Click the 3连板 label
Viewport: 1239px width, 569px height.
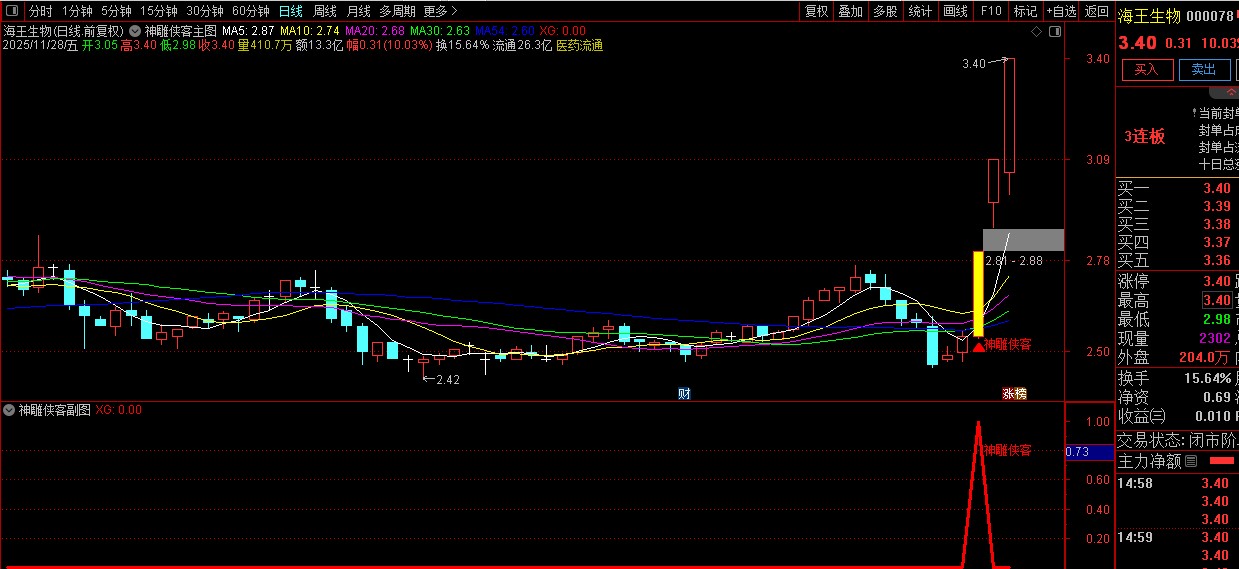pyautogui.click(x=1145, y=137)
